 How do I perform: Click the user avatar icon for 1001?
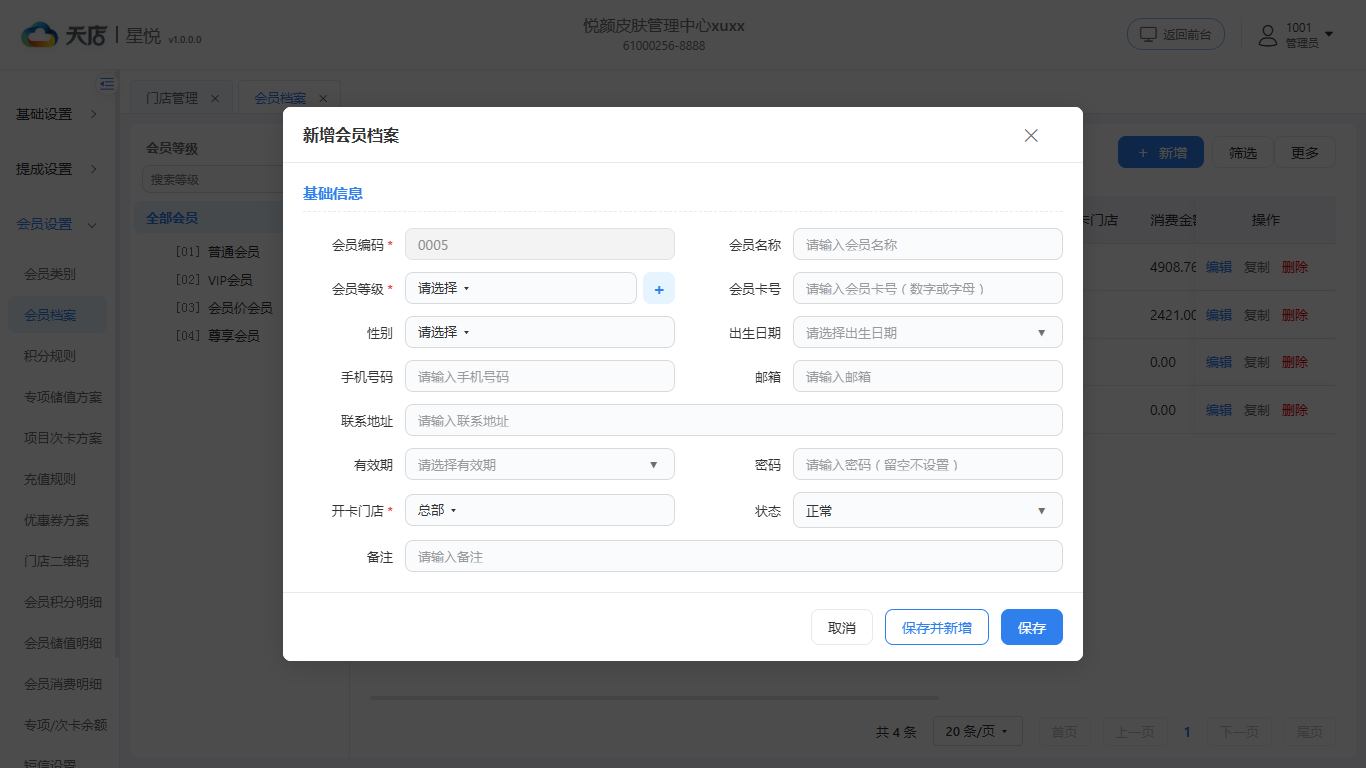(1268, 35)
